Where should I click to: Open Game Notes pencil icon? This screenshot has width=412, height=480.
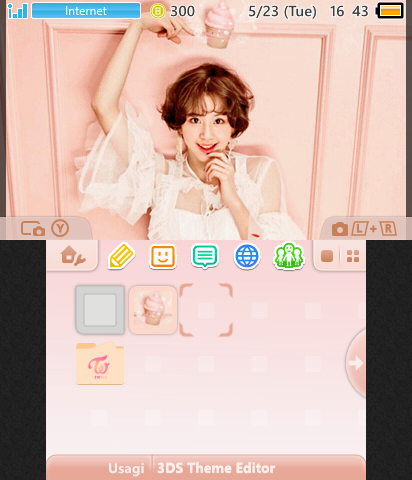(x=121, y=256)
